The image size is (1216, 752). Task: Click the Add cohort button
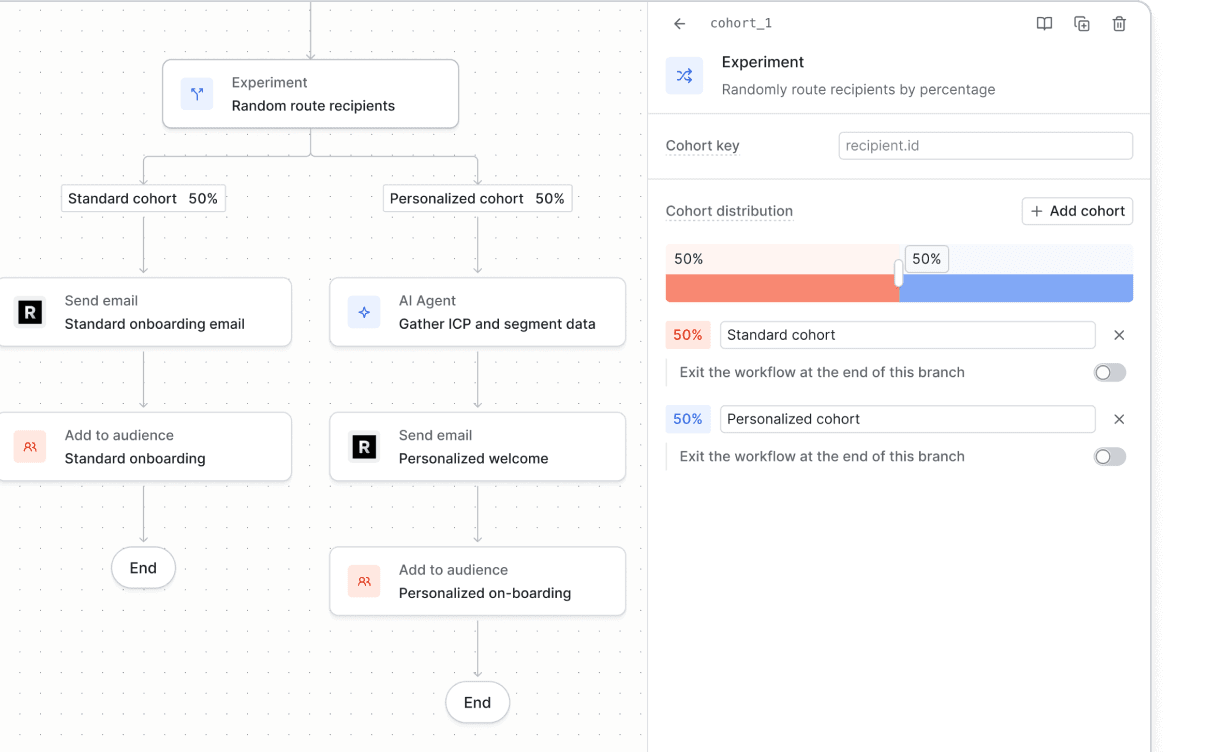pos(1077,211)
